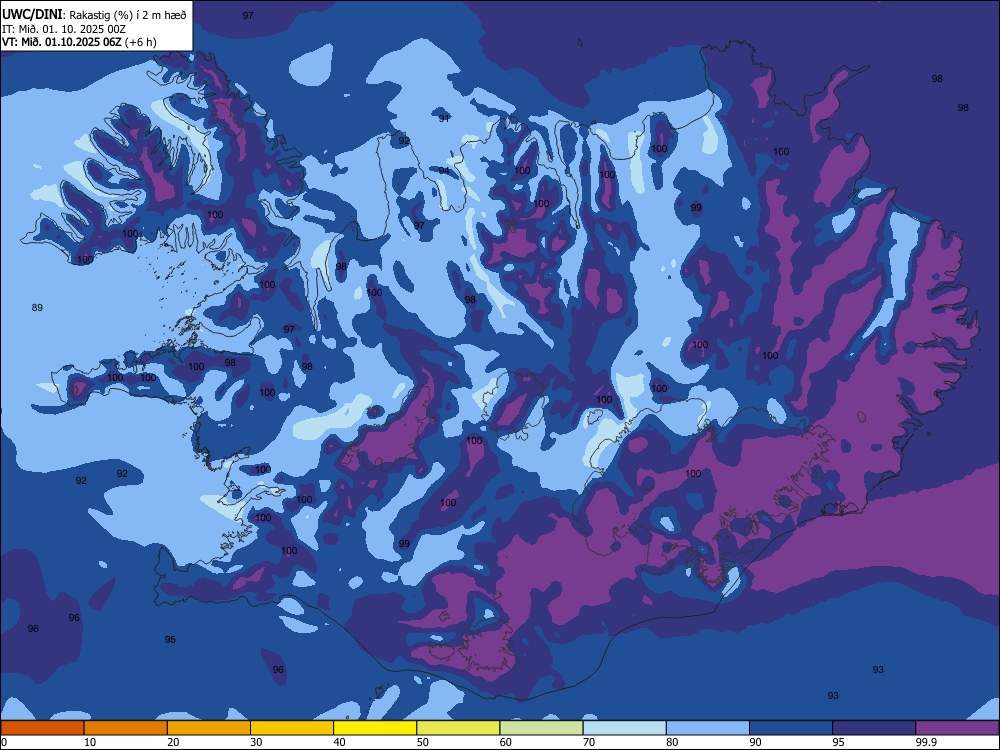Image resolution: width=1000 pixels, height=750 pixels.
Task: Click the legend label '99.9'
Action: tap(925, 742)
